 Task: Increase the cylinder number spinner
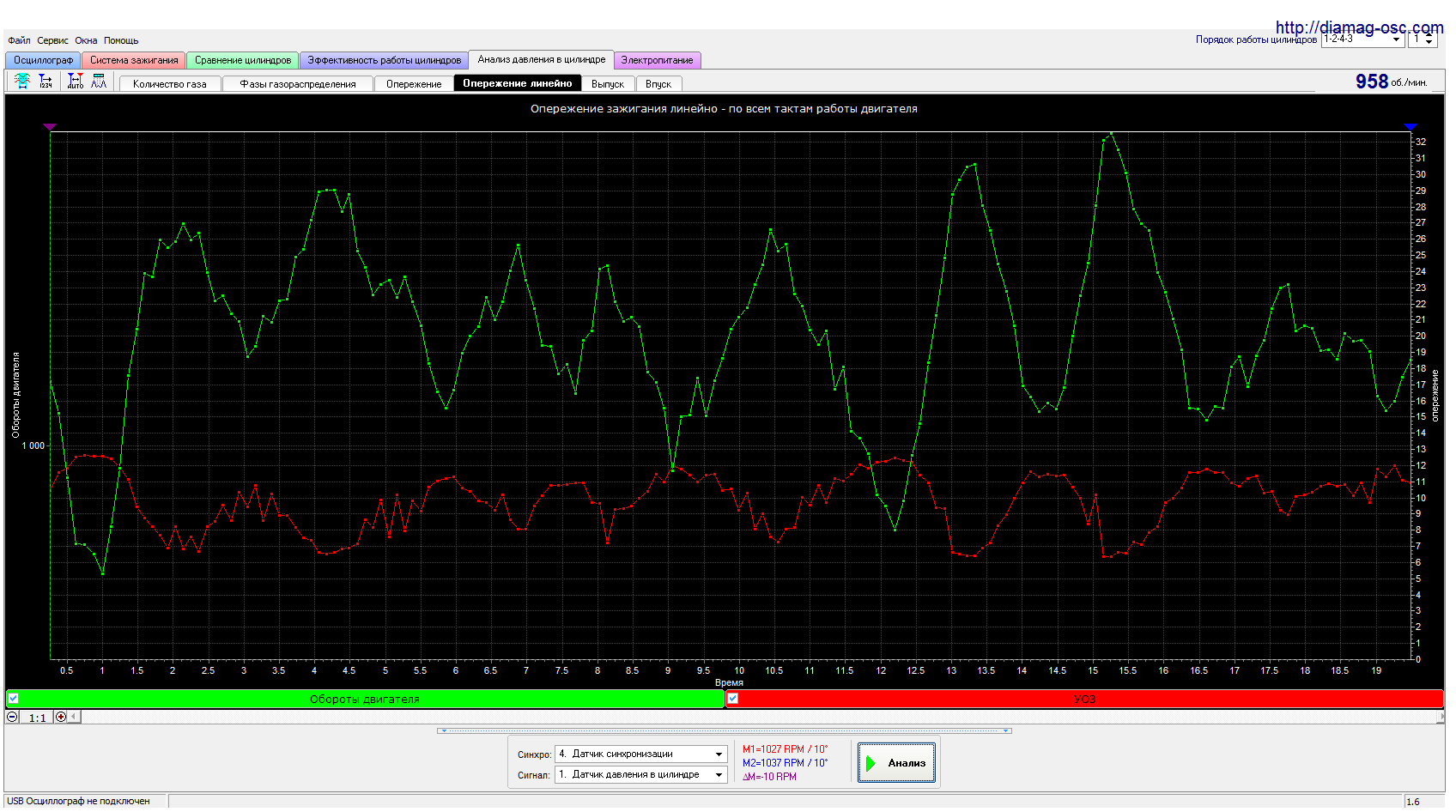(1429, 36)
